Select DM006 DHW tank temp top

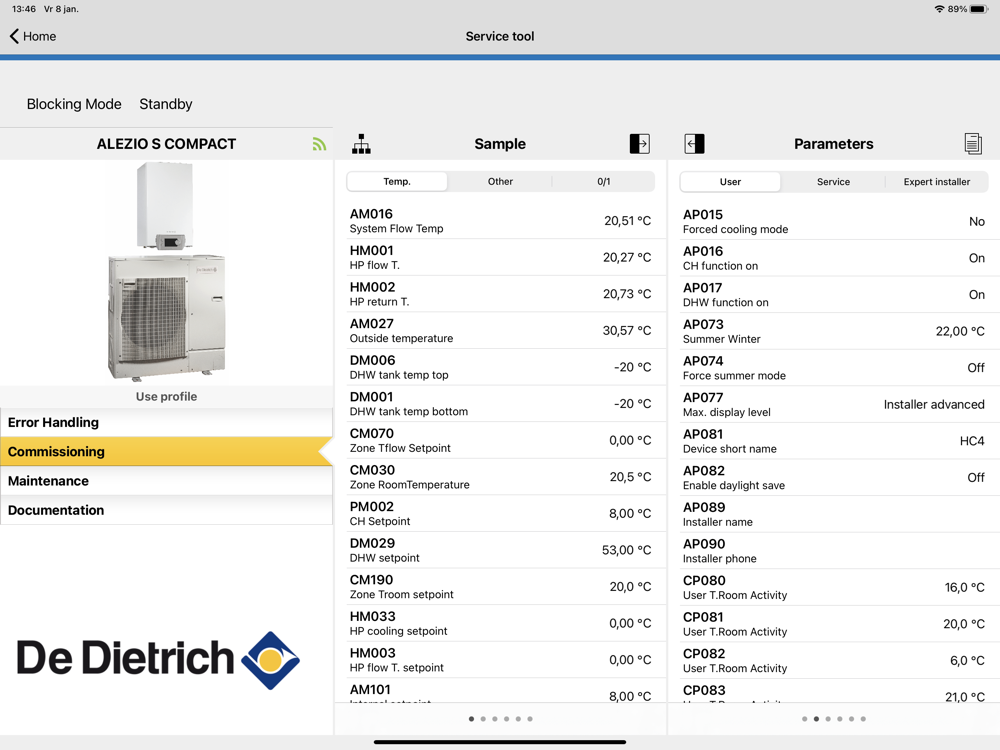pyautogui.click(x=501, y=367)
